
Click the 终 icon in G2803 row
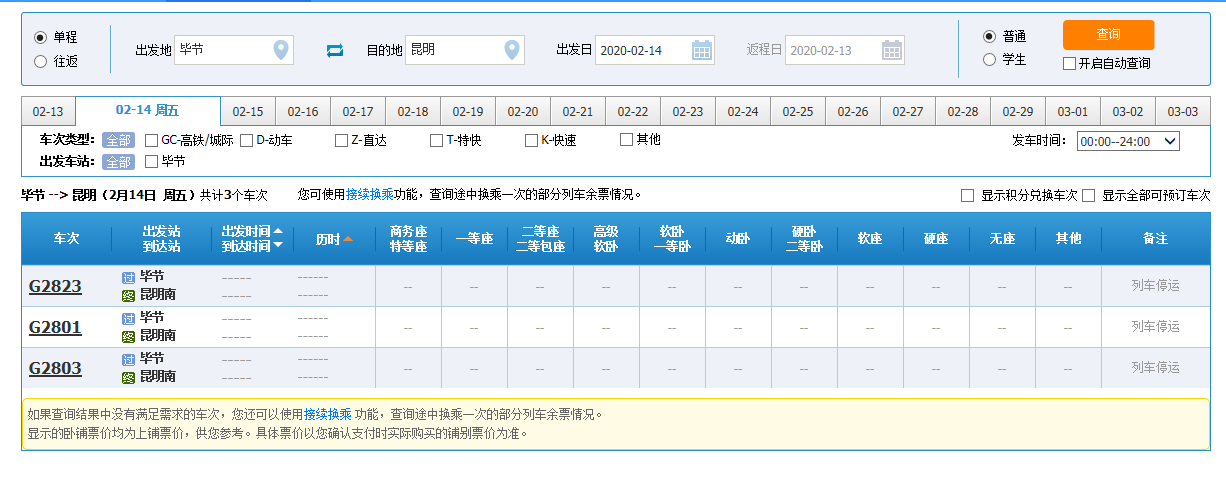128,377
